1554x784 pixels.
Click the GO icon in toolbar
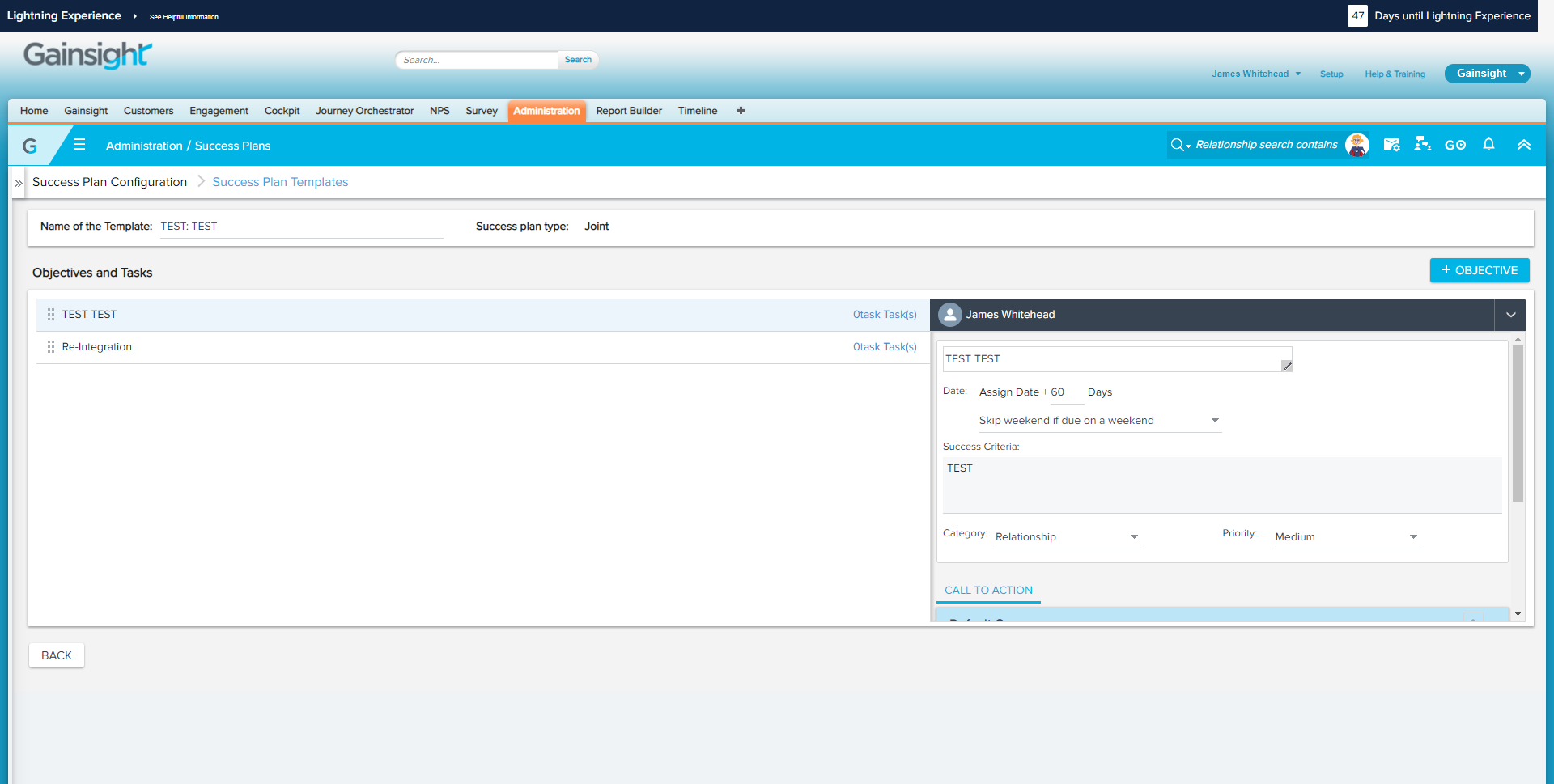tap(1455, 145)
